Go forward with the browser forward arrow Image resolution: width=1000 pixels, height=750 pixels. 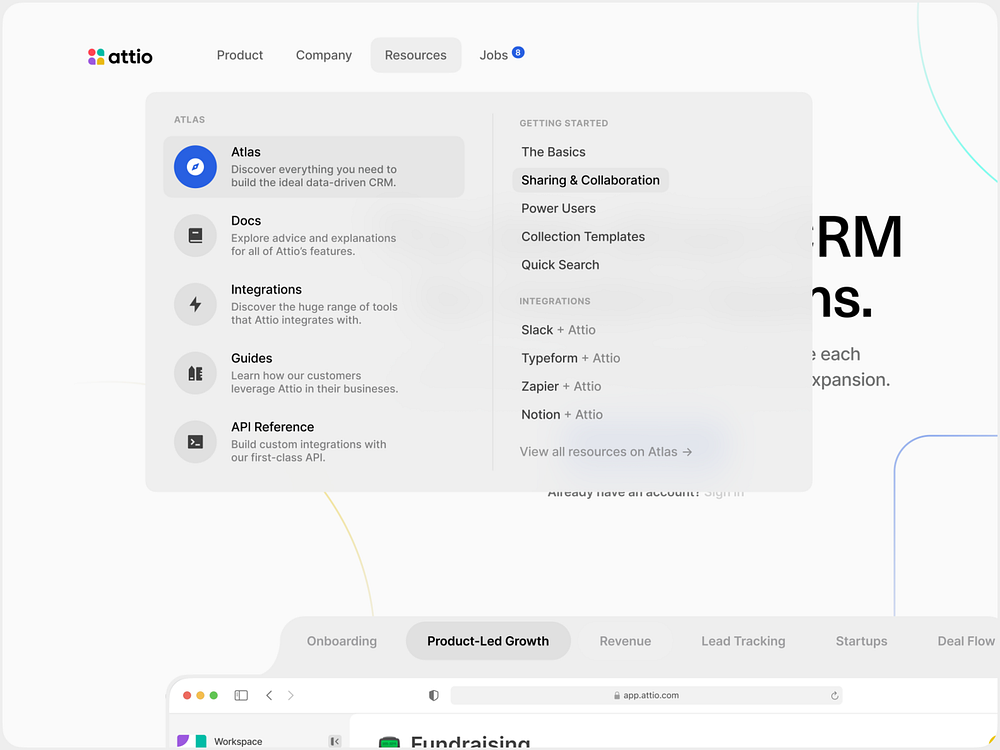coord(291,695)
